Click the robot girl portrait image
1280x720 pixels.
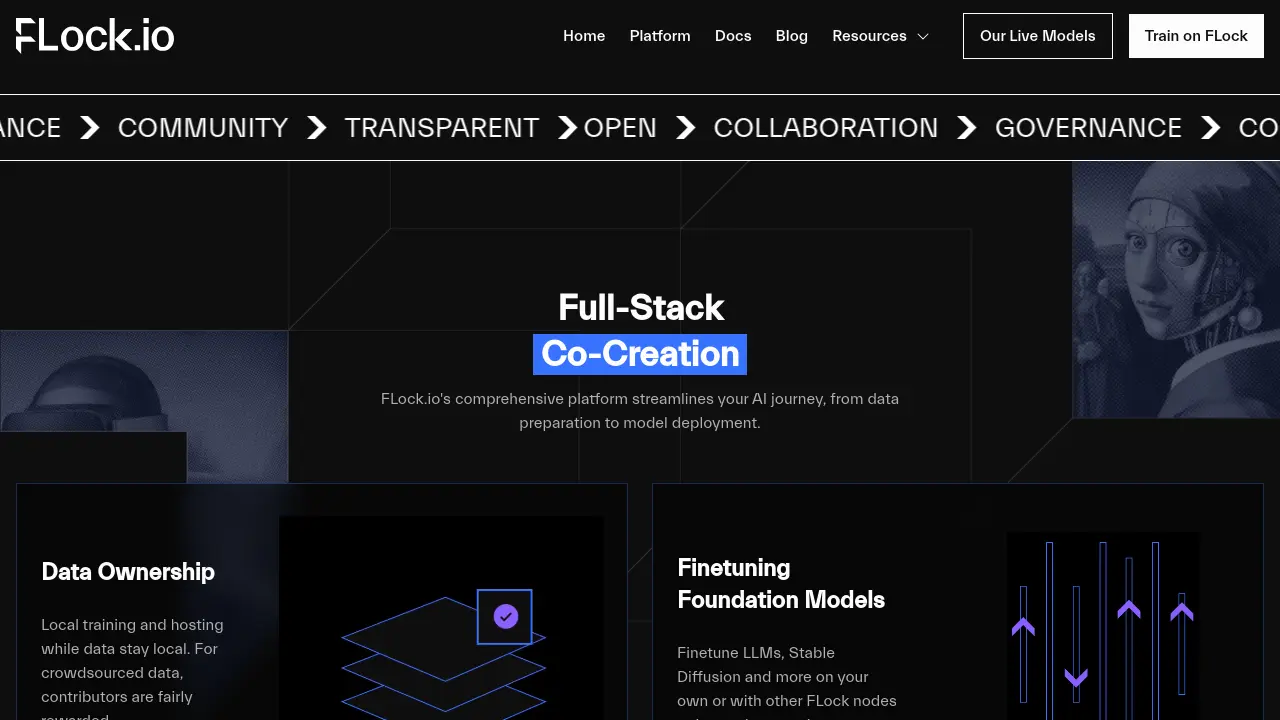pyautogui.click(x=1176, y=290)
